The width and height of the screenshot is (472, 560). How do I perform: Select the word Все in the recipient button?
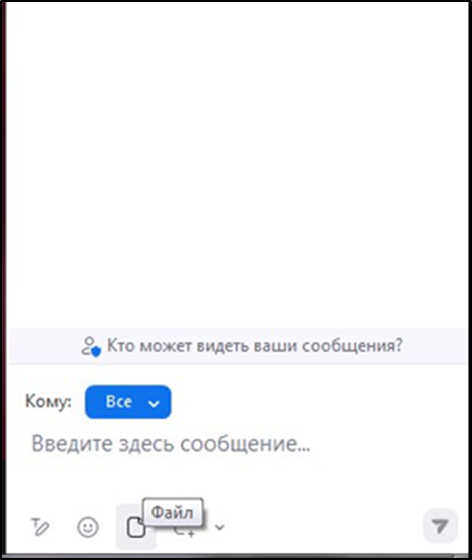tap(119, 402)
